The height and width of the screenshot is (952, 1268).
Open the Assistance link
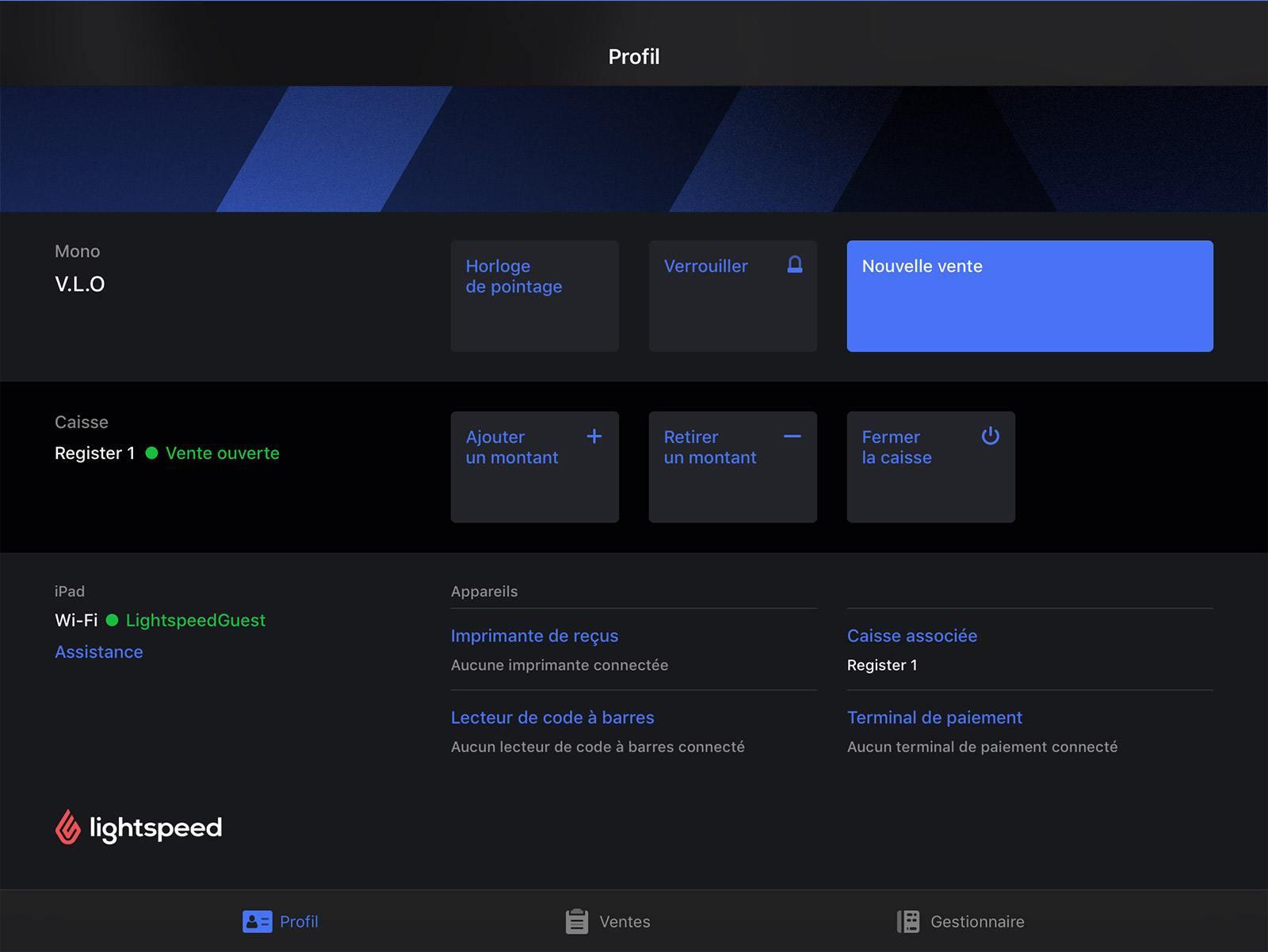[99, 652]
